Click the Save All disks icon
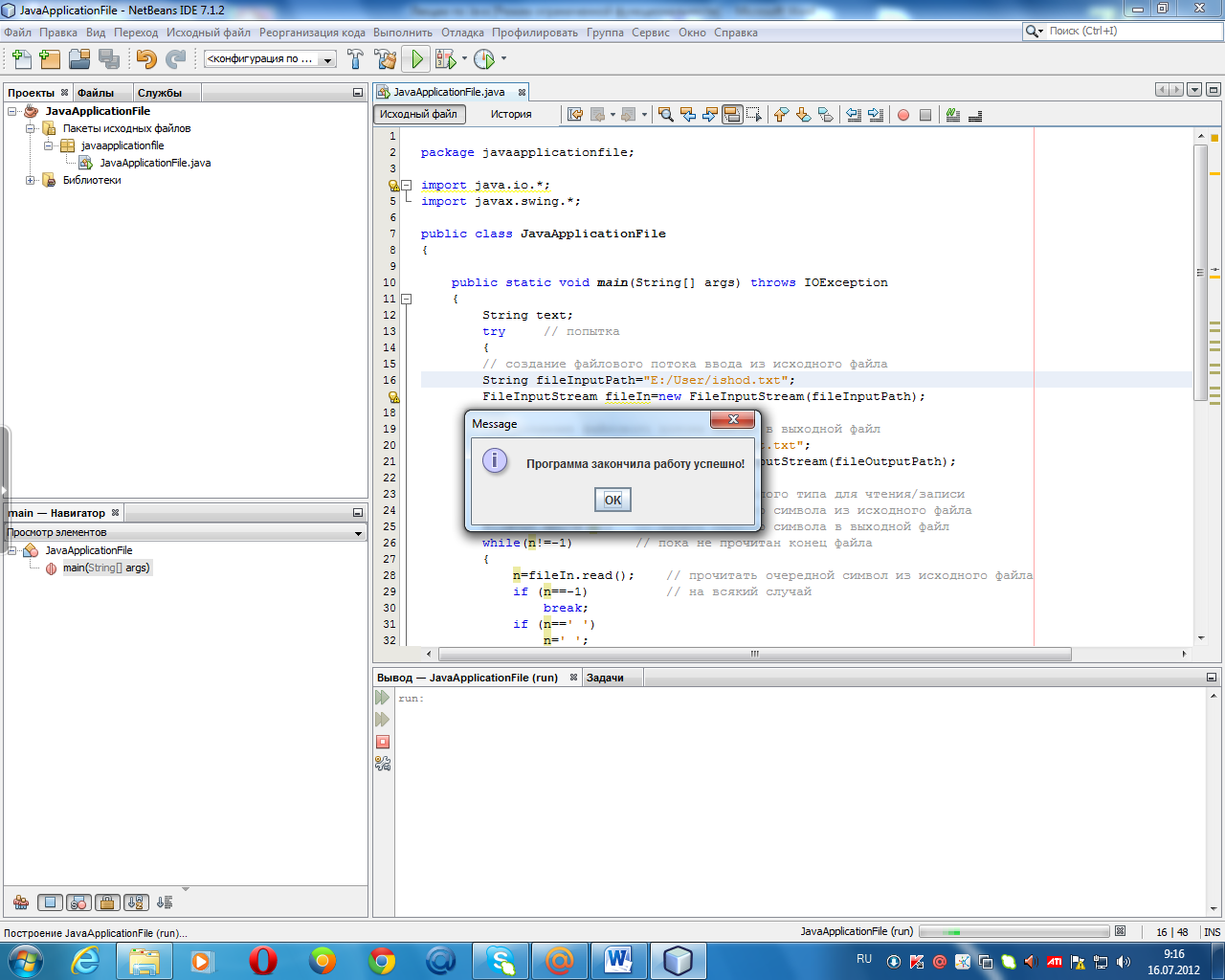 click(109, 59)
